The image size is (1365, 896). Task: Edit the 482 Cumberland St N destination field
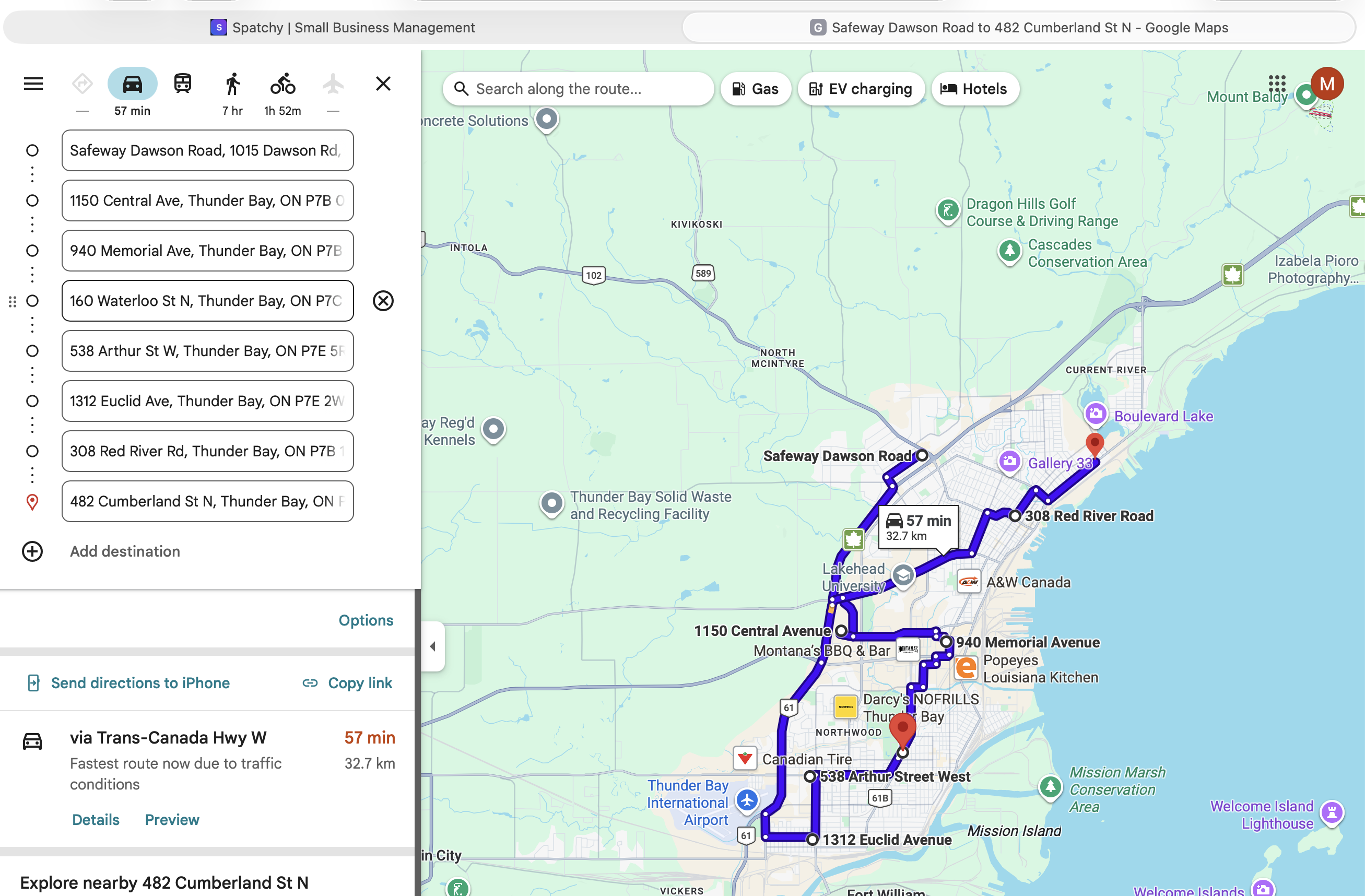click(x=208, y=501)
